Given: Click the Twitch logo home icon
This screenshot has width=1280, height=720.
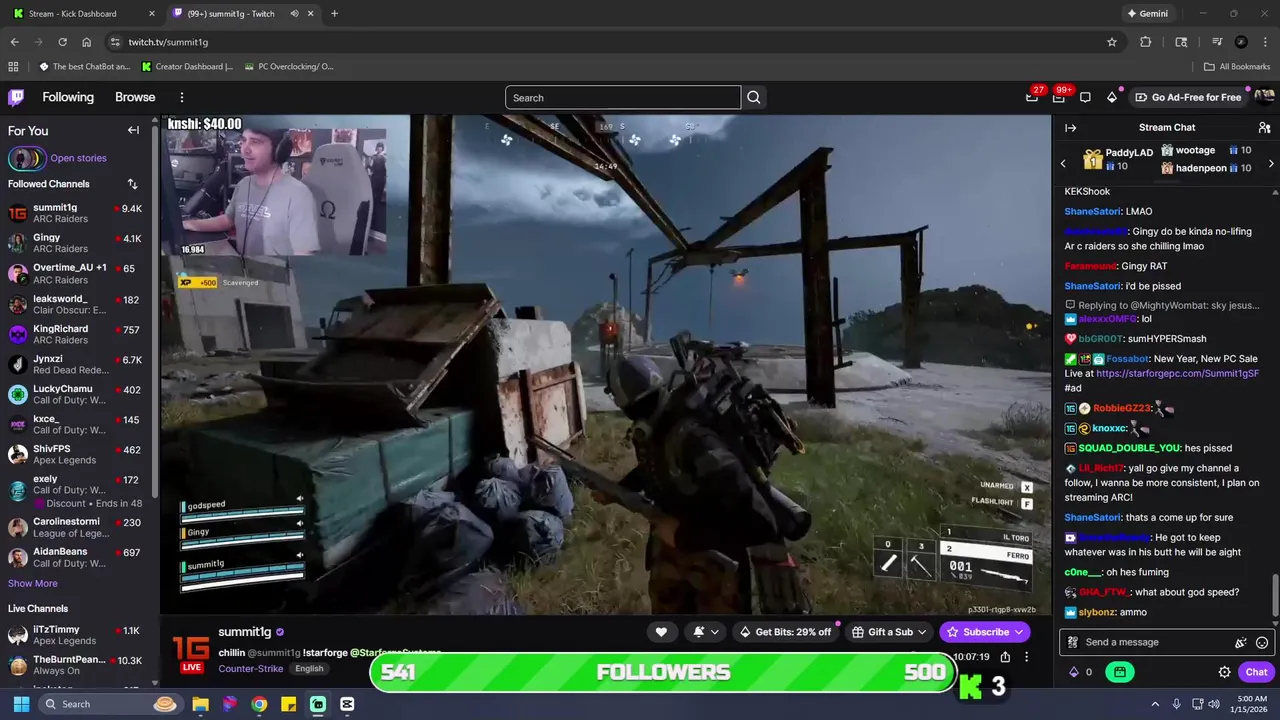Looking at the screenshot, I should [16, 97].
